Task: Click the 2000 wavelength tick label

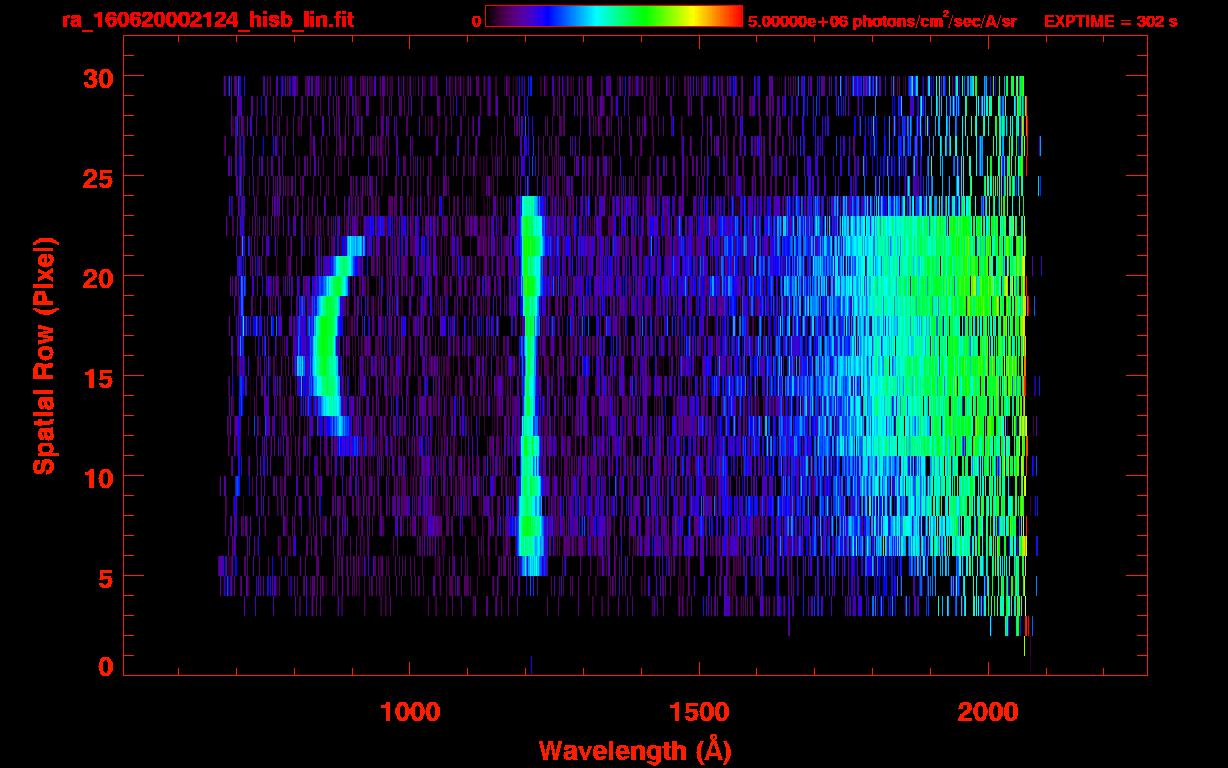Action: pyautogui.click(x=988, y=711)
